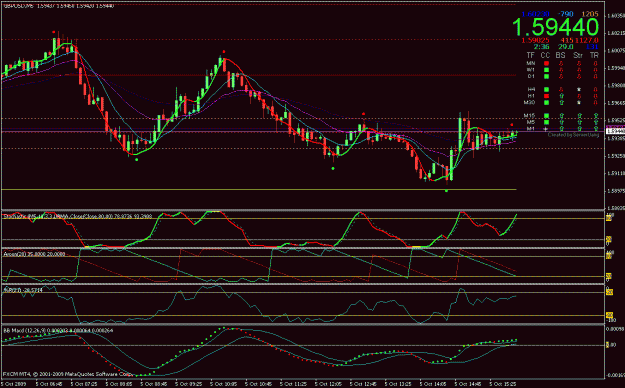Click the red BS down arrow in the H4 row
Screen dimensions: 625x388
(561, 89)
